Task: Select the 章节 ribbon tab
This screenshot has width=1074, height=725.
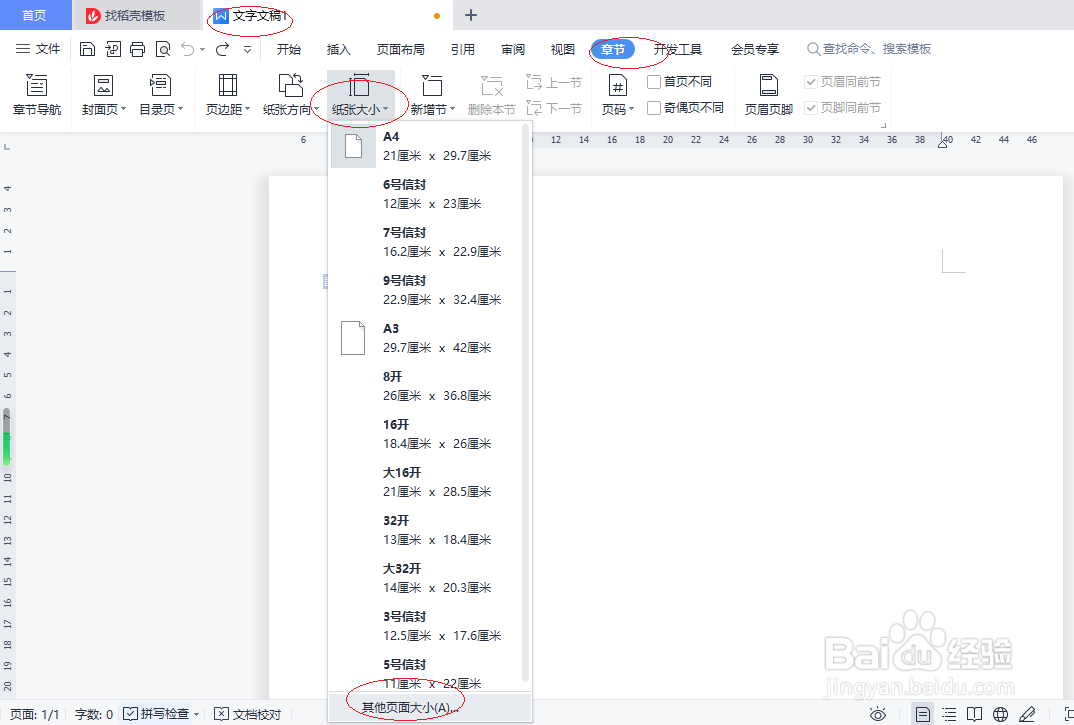Action: coord(612,49)
